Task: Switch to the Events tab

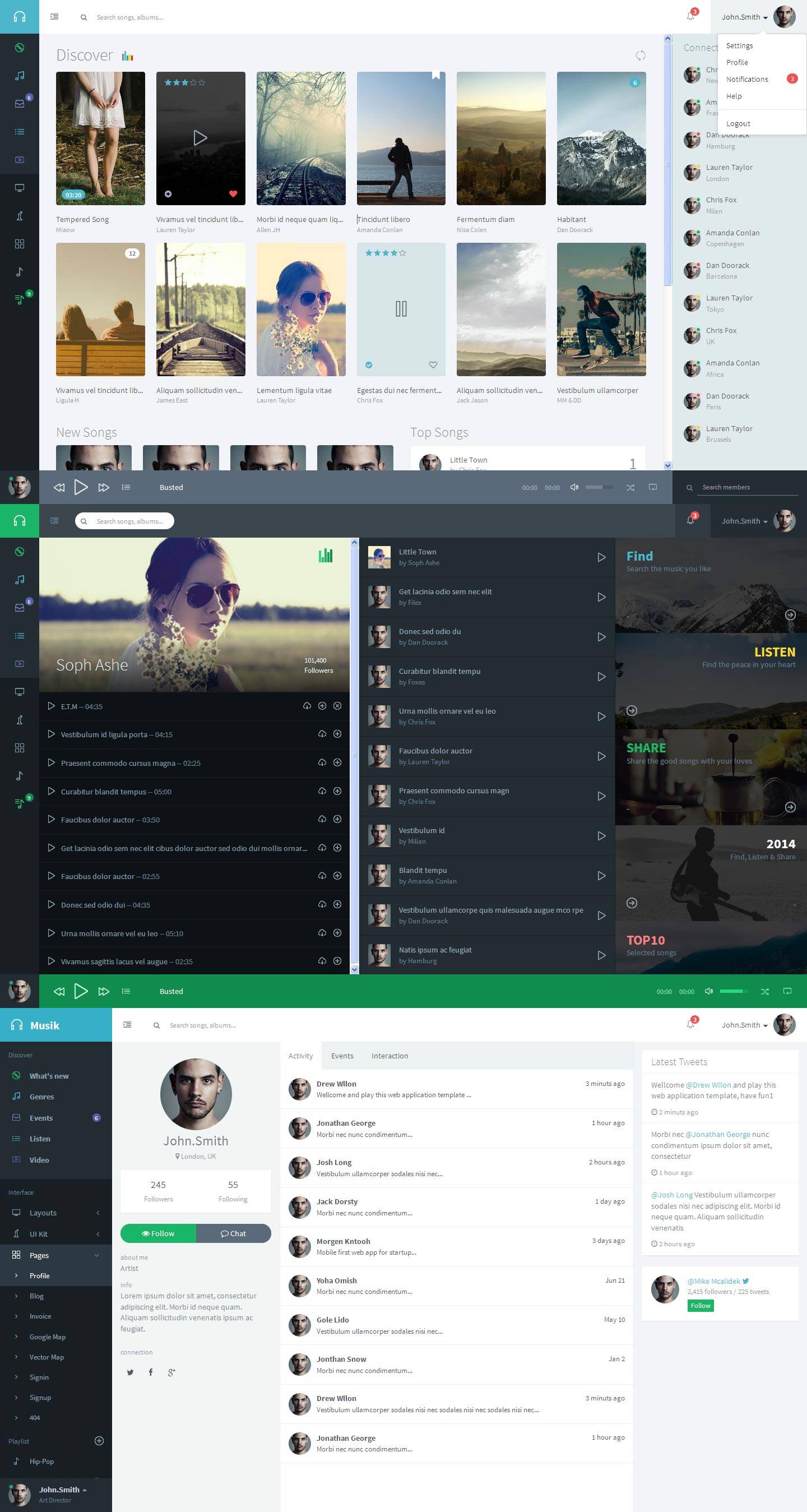Action: (342, 1055)
